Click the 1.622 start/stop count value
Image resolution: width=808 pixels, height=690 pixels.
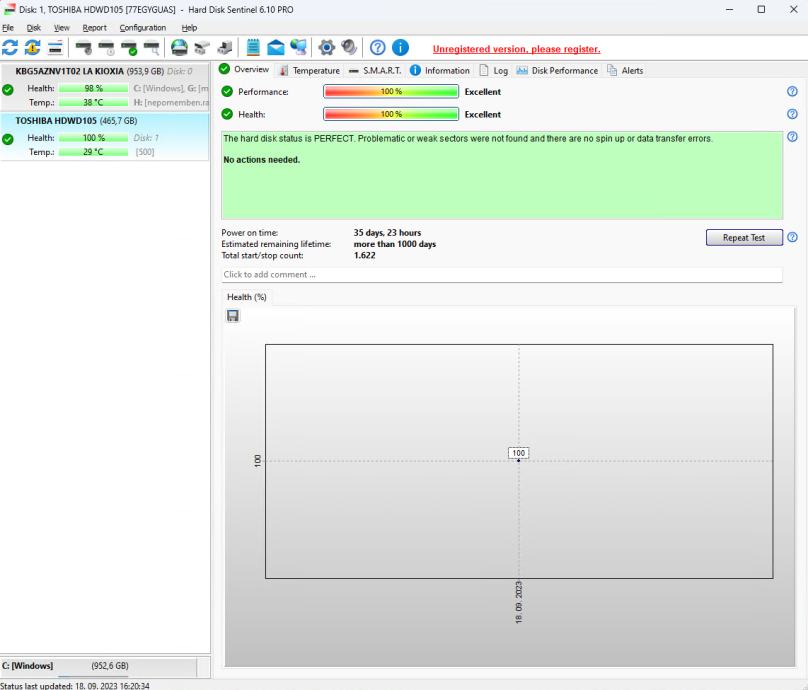tap(364, 256)
